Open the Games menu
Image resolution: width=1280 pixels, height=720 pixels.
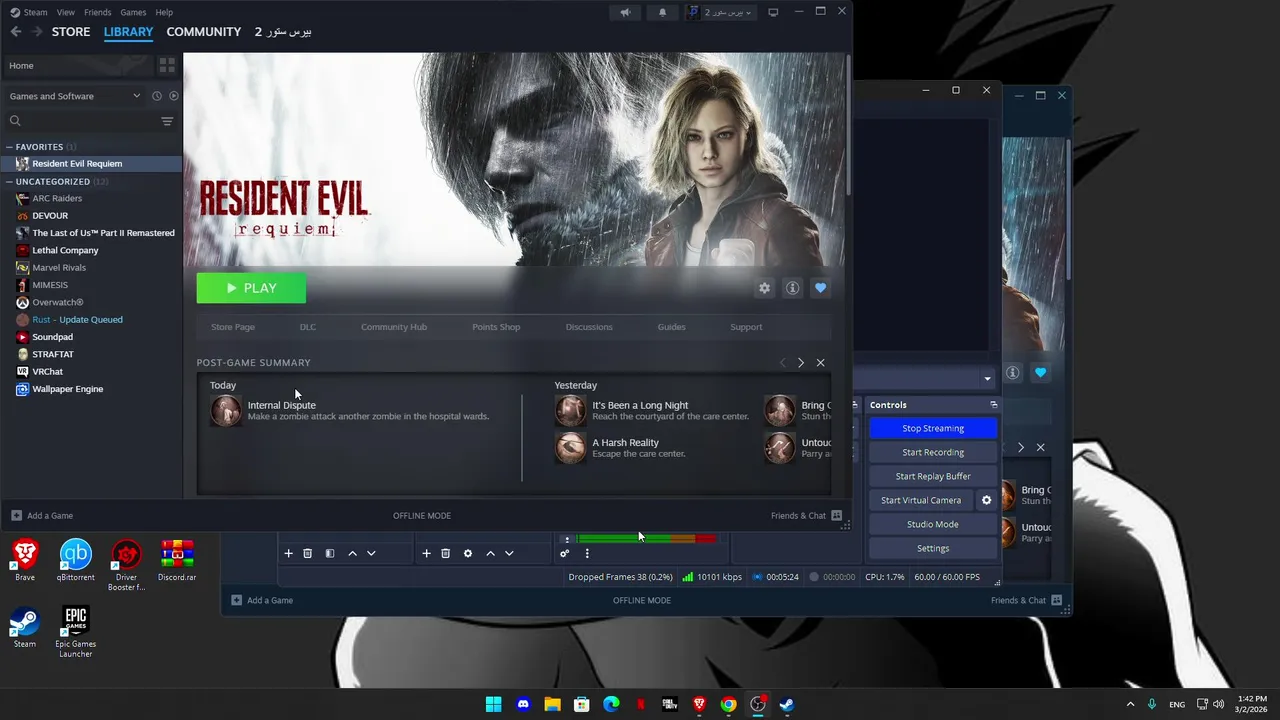tap(133, 12)
